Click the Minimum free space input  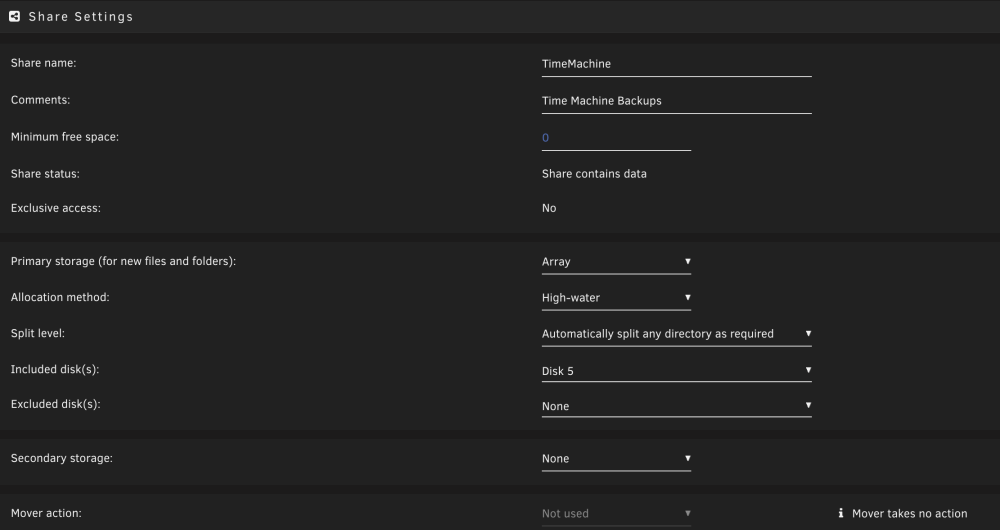pyautogui.click(x=616, y=138)
